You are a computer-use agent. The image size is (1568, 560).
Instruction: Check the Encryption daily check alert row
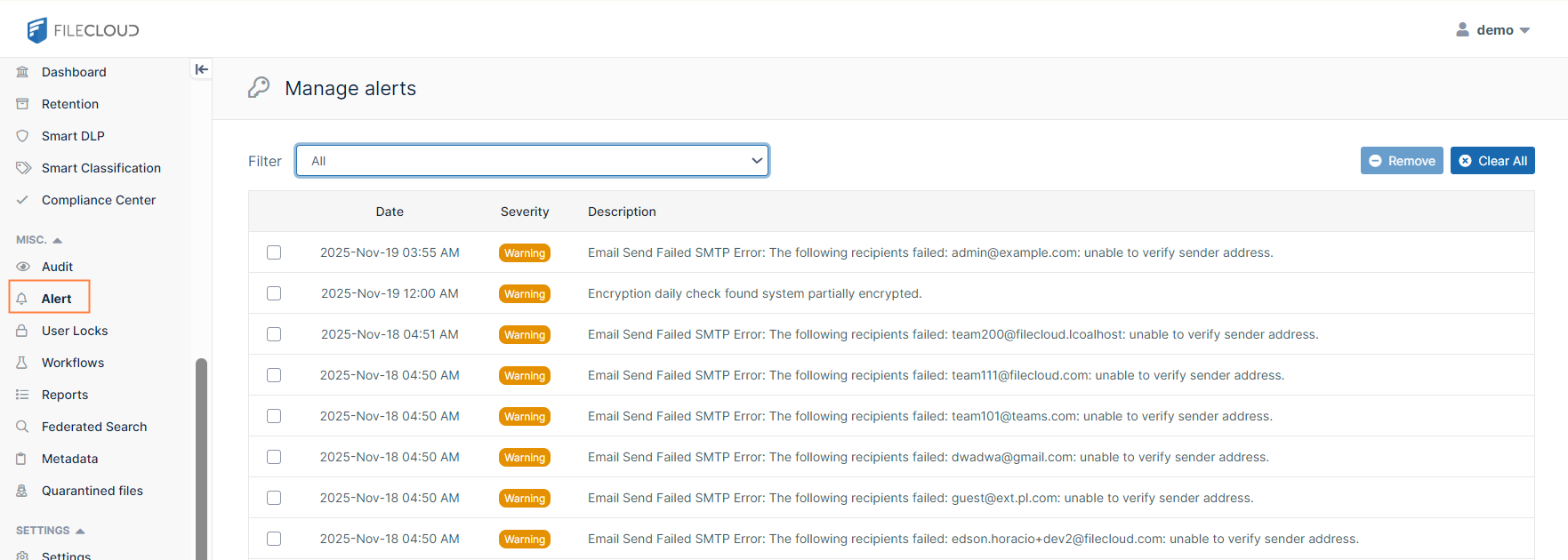tap(274, 293)
